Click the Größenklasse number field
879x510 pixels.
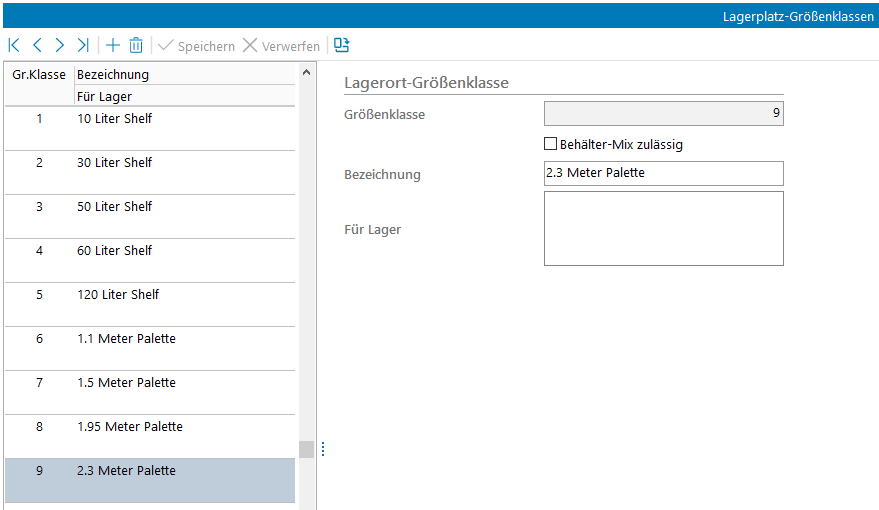(x=663, y=114)
